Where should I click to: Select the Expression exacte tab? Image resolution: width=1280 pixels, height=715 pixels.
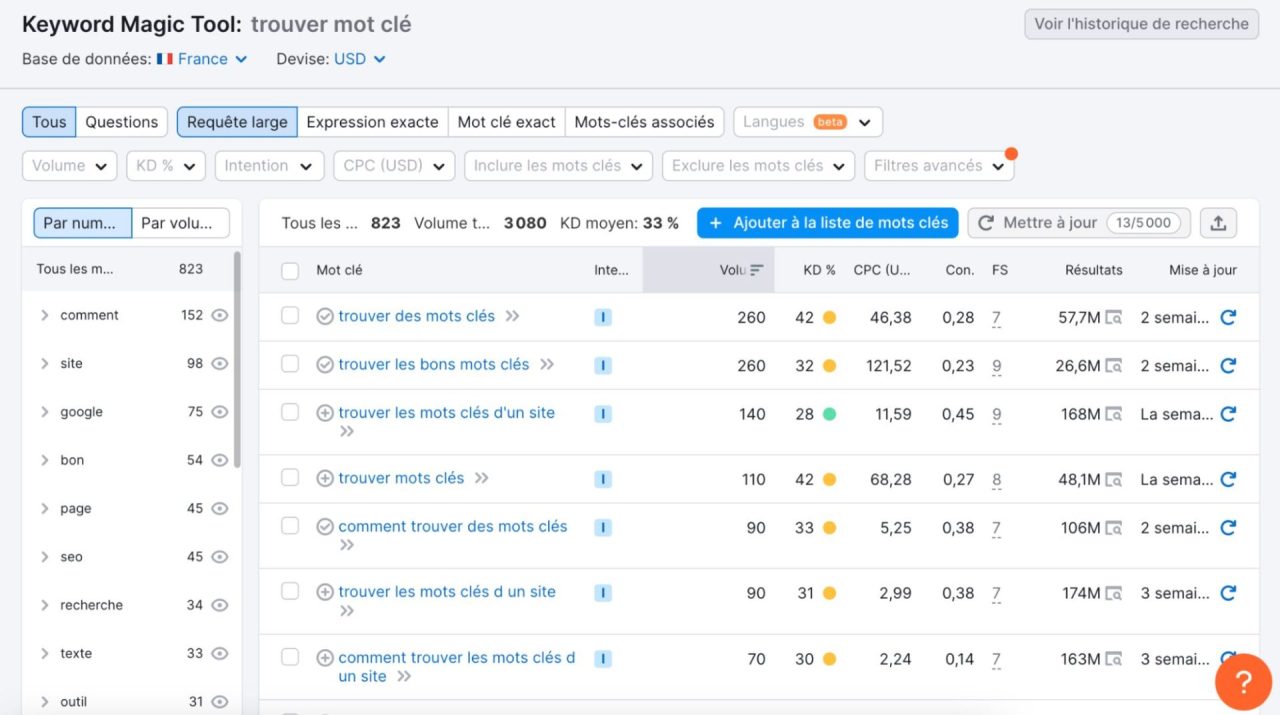[372, 121]
